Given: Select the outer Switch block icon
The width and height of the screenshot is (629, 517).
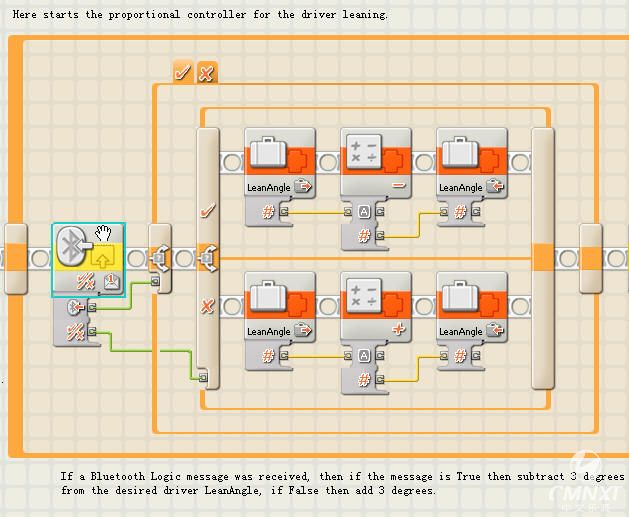Looking at the screenshot, I should pos(160,258).
